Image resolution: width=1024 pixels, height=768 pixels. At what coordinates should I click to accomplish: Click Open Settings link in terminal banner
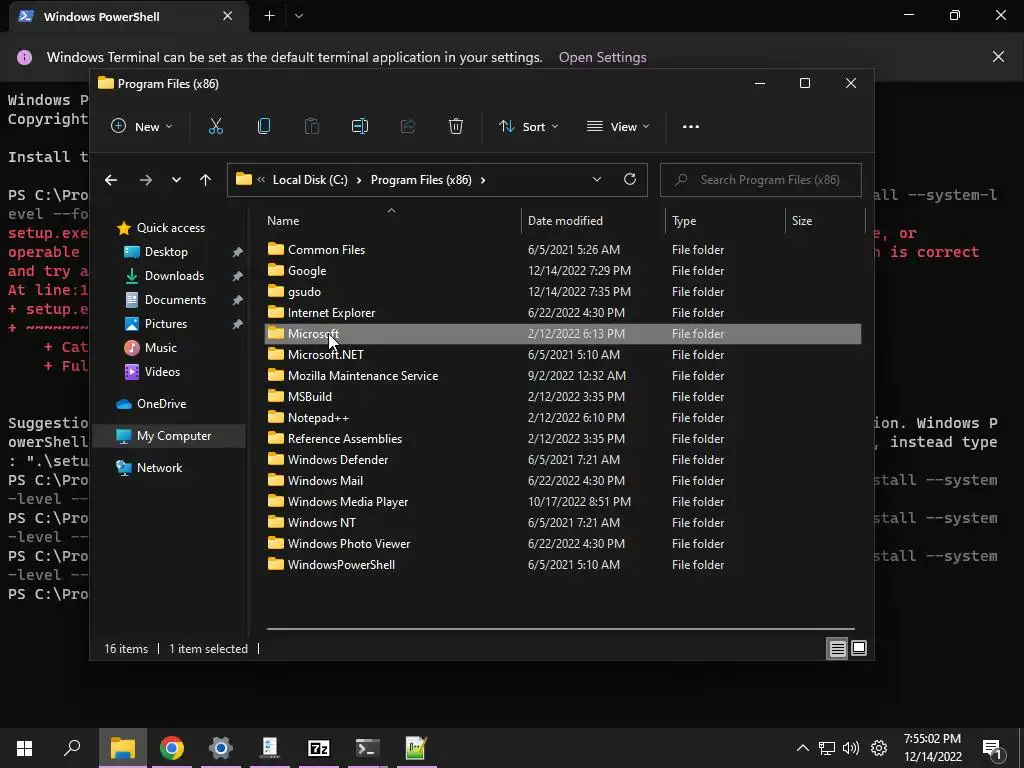(602, 57)
